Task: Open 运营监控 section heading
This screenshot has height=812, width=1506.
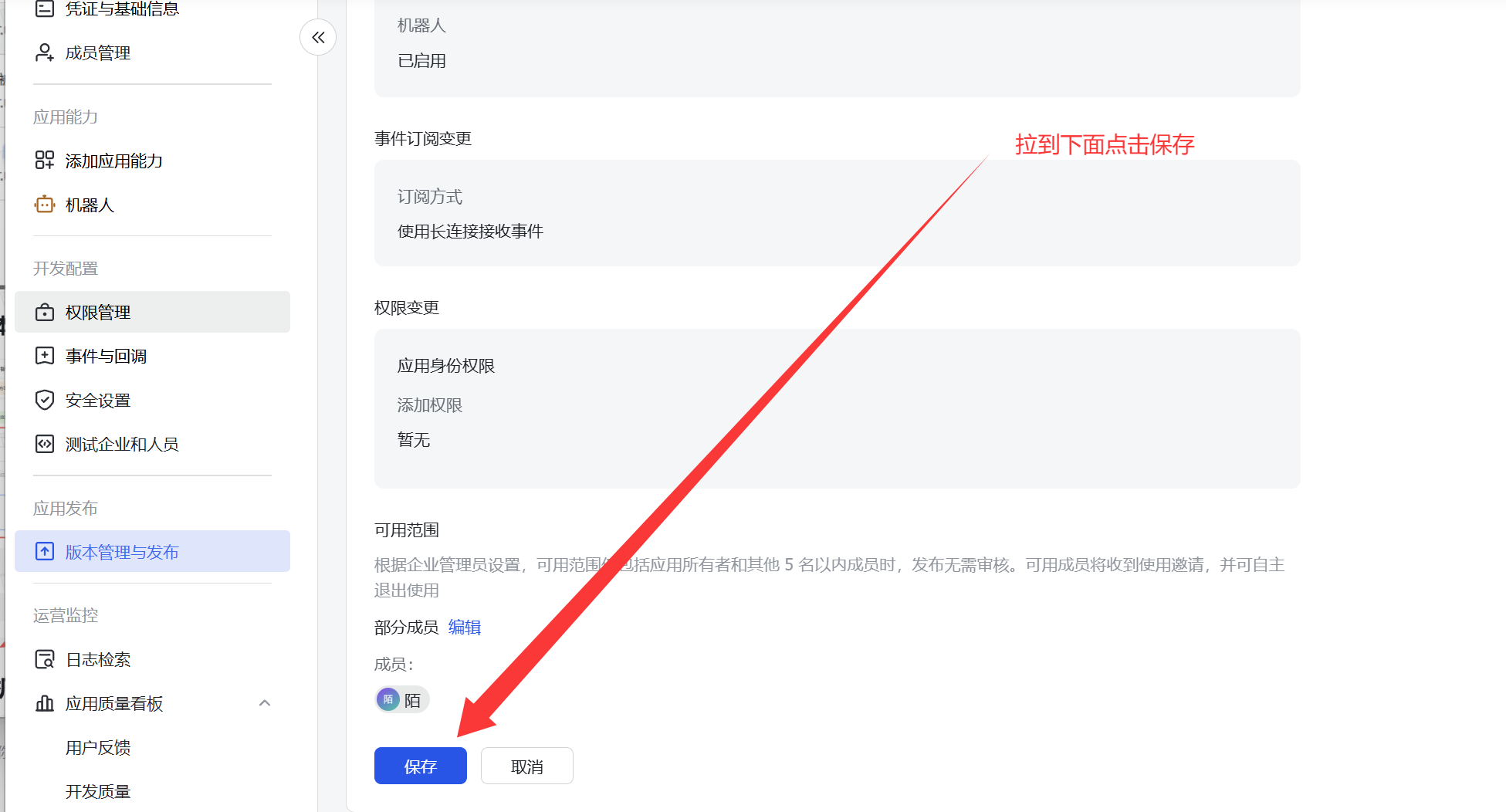Action: click(66, 615)
